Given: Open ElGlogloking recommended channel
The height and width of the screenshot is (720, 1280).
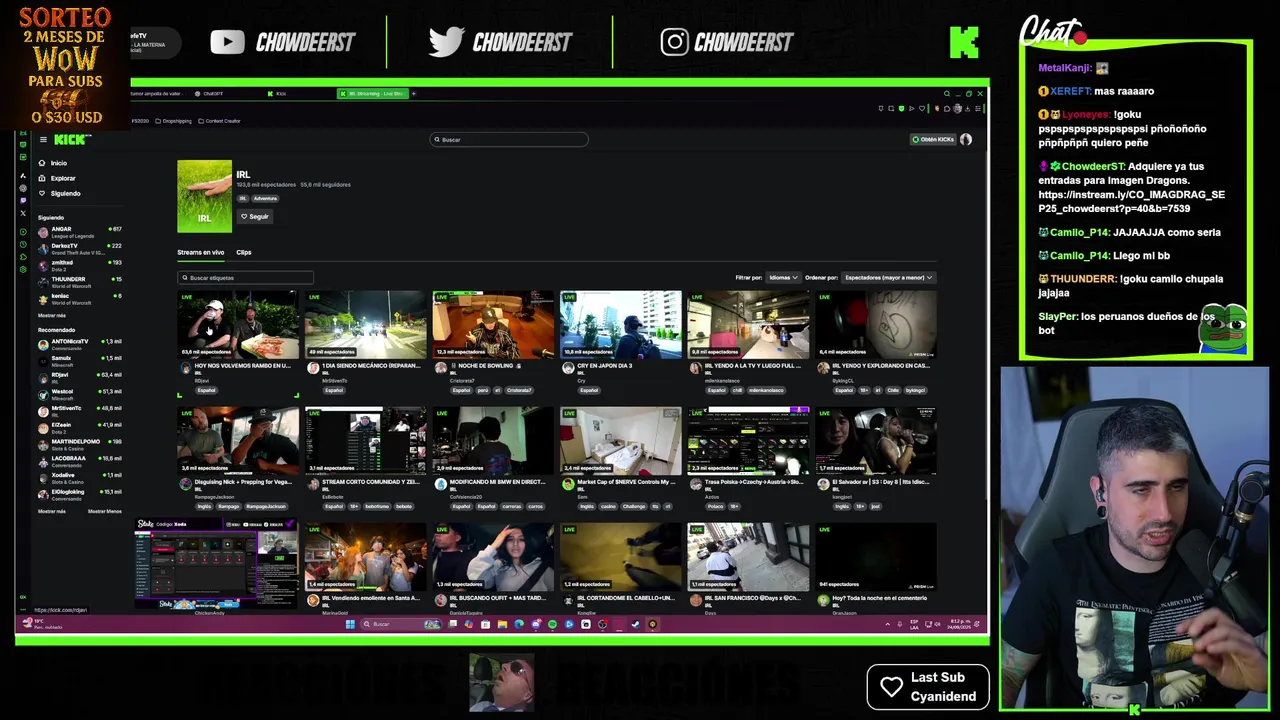Looking at the screenshot, I should point(79,494).
